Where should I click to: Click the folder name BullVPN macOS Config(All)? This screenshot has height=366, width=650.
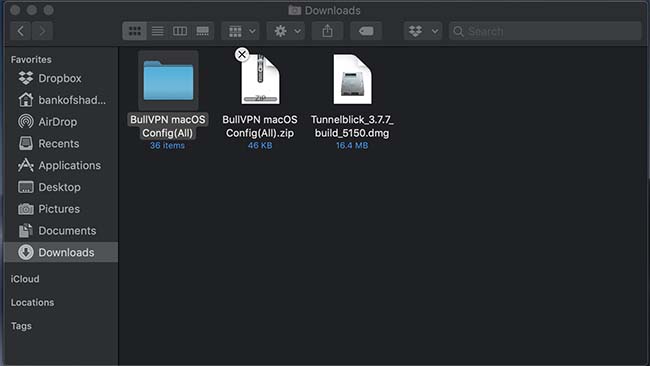point(167,126)
